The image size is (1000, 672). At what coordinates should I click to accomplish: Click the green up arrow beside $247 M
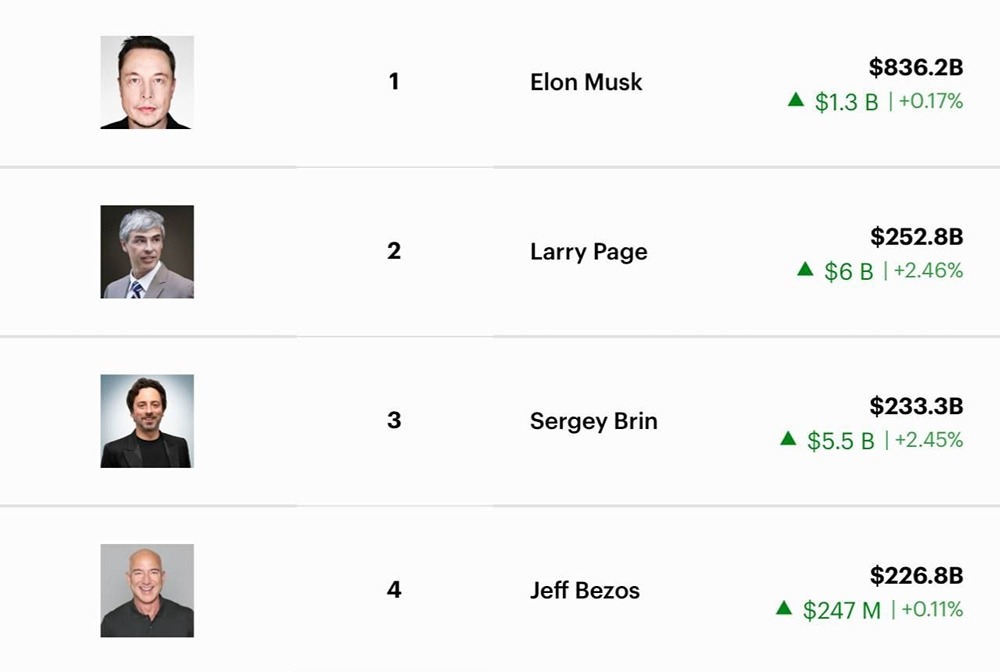[x=784, y=607]
